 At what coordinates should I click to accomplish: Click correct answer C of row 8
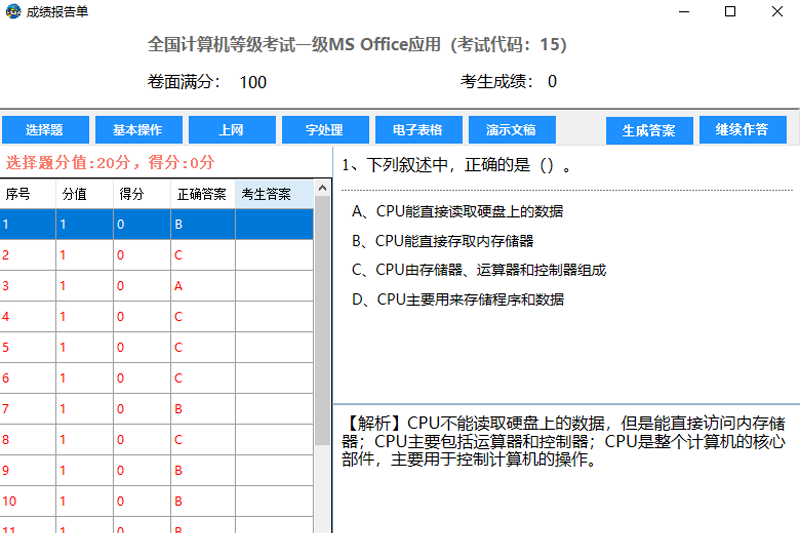(203, 440)
